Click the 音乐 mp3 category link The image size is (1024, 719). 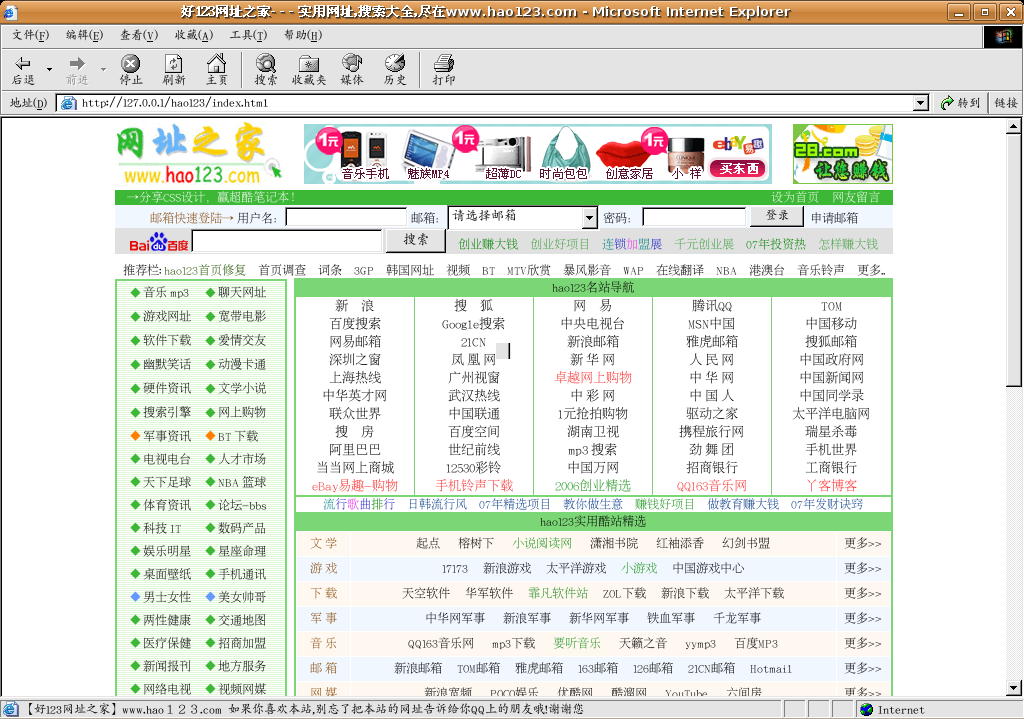point(166,293)
